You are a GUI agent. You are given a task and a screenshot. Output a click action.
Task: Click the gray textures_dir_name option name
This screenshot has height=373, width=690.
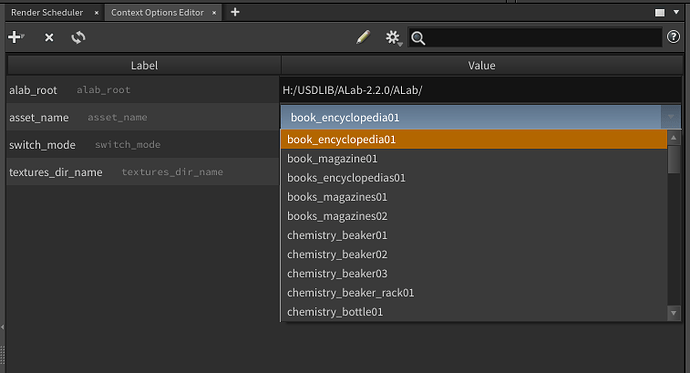[172, 172]
